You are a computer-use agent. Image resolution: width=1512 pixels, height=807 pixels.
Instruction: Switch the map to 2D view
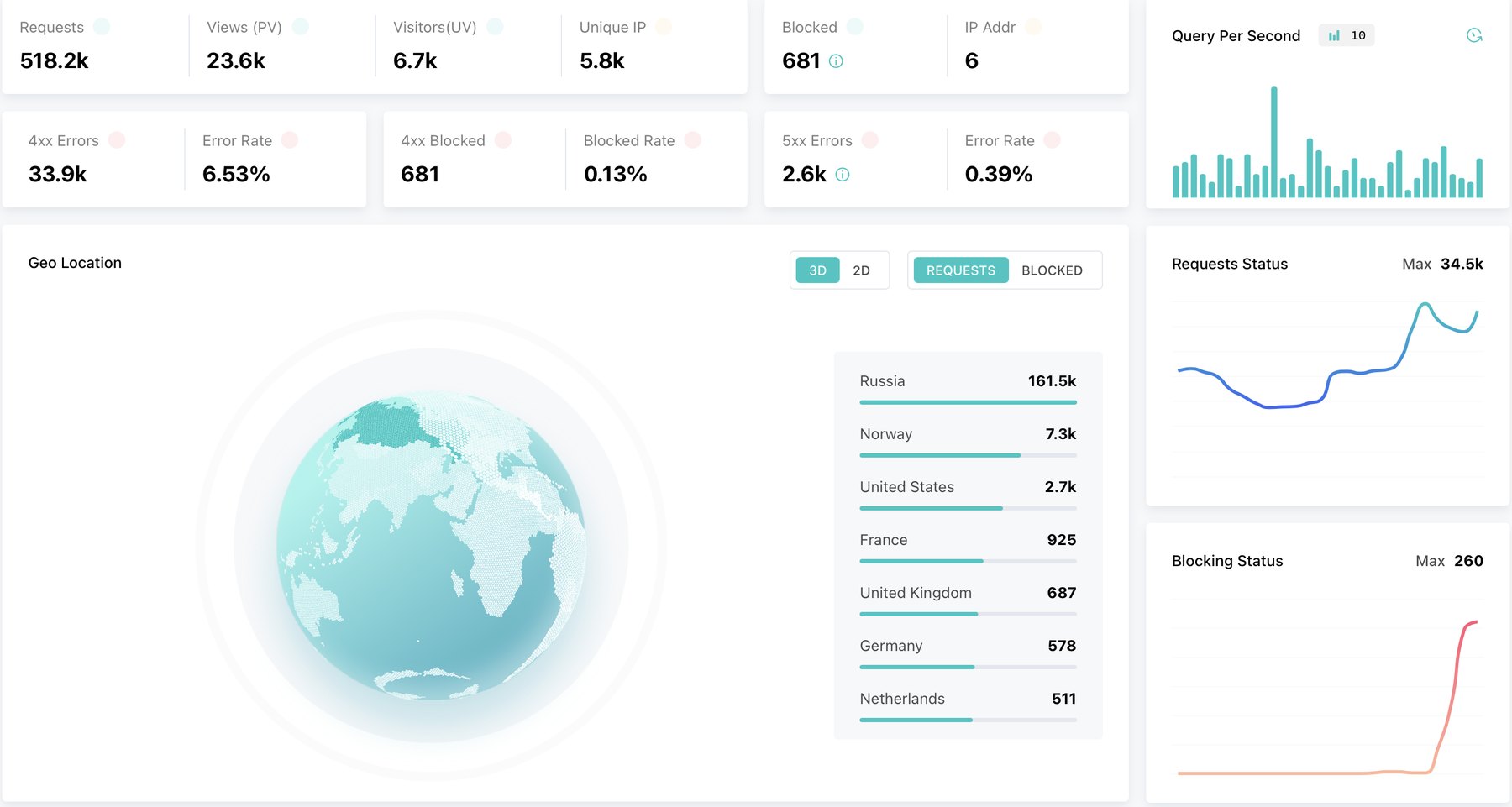click(x=861, y=270)
